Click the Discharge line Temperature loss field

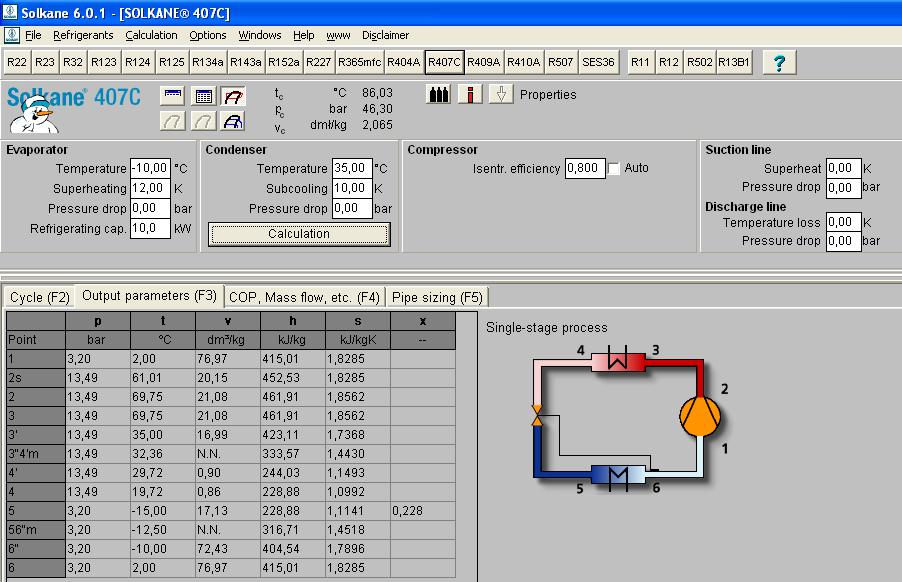click(x=843, y=222)
